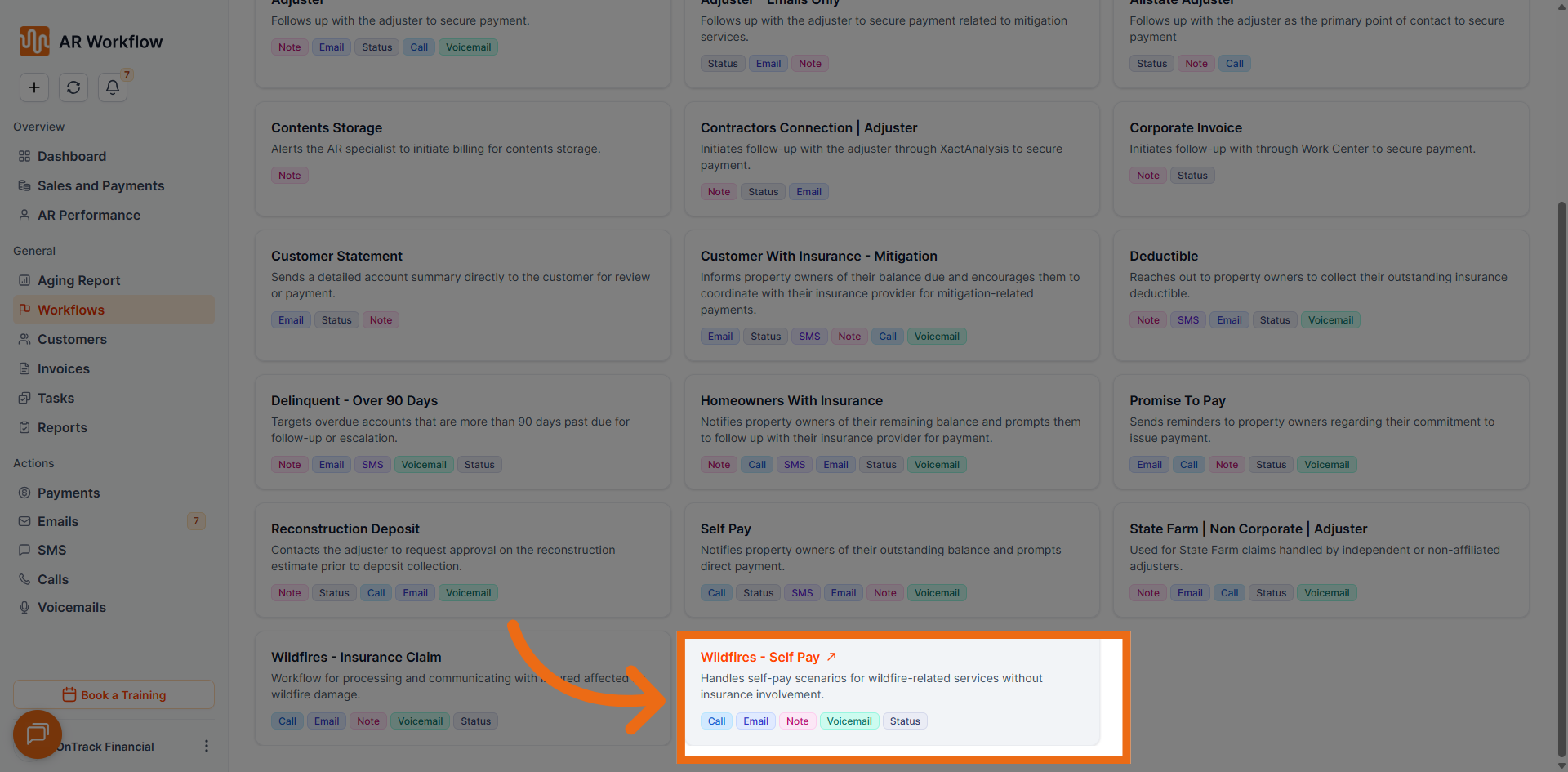The width and height of the screenshot is (1568, 772).
Task: Open the Dashboard page
Action: pos(72,156)
